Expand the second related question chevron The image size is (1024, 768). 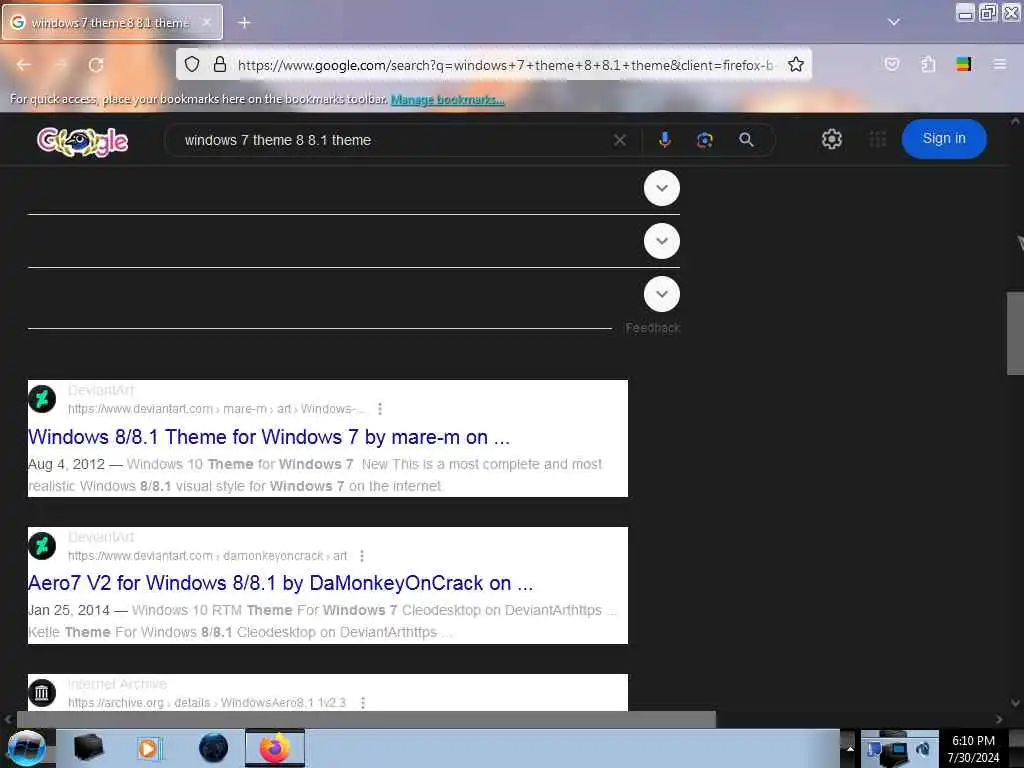(x=662, y=241)
